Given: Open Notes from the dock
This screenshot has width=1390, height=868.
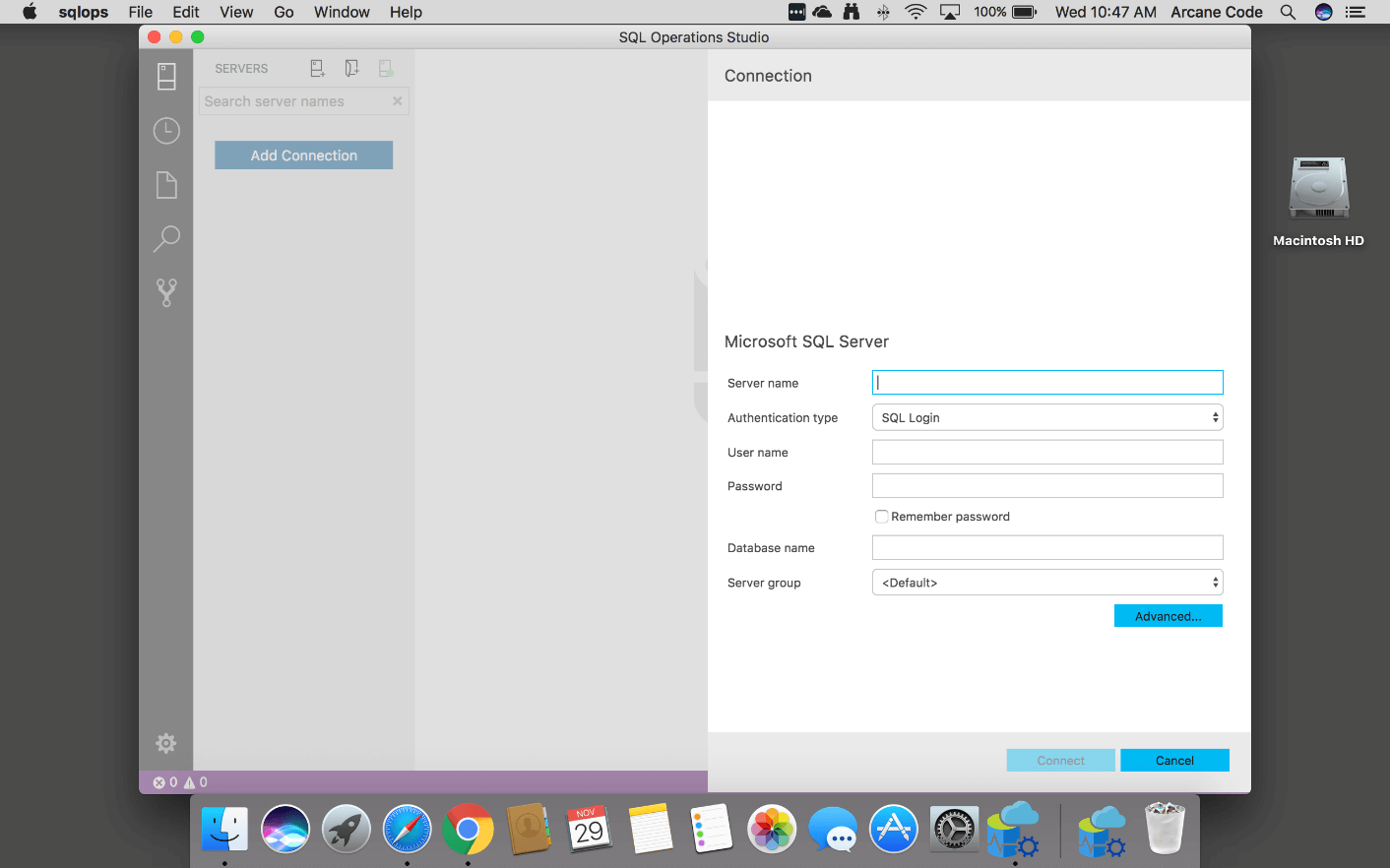Looking at the screenshot, I should [650, 830].
